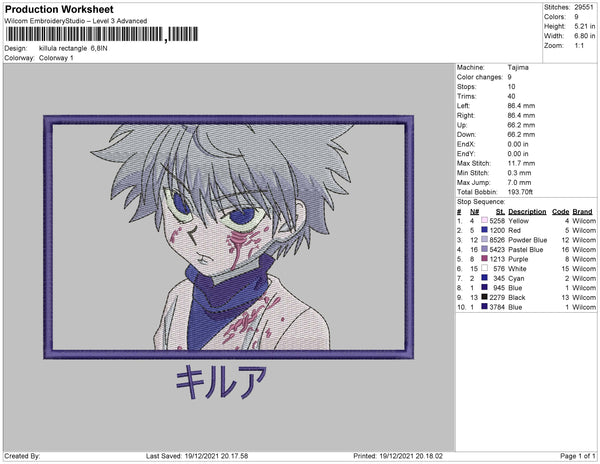The height and width of the screenshot is (464, 600).
Task: Click the Machine value 'Tajima'
Action: [x=518, y=67]
